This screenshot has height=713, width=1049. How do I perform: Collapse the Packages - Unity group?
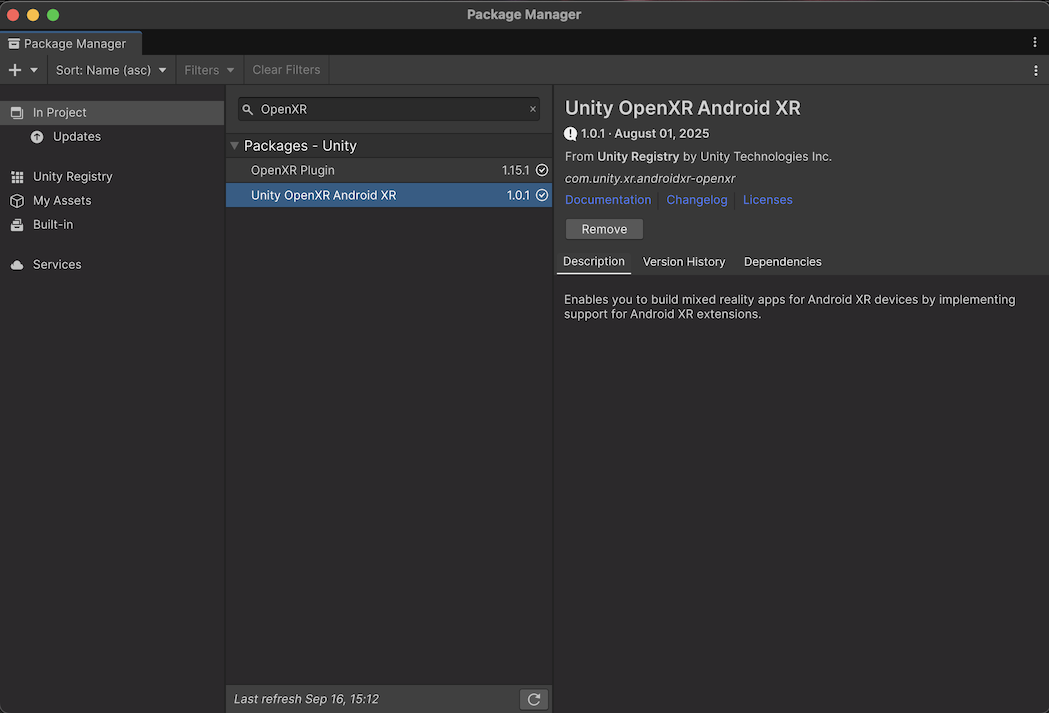(235, 146)
